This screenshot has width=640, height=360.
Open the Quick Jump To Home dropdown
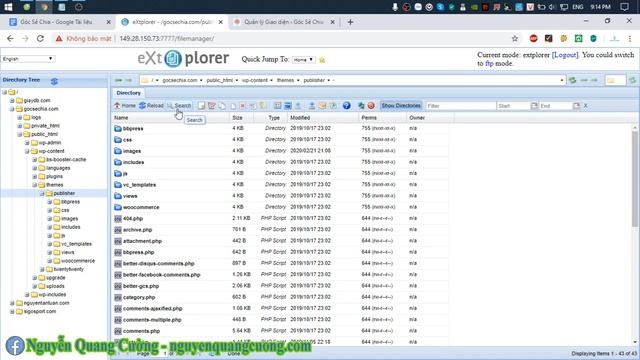point(303,60)
